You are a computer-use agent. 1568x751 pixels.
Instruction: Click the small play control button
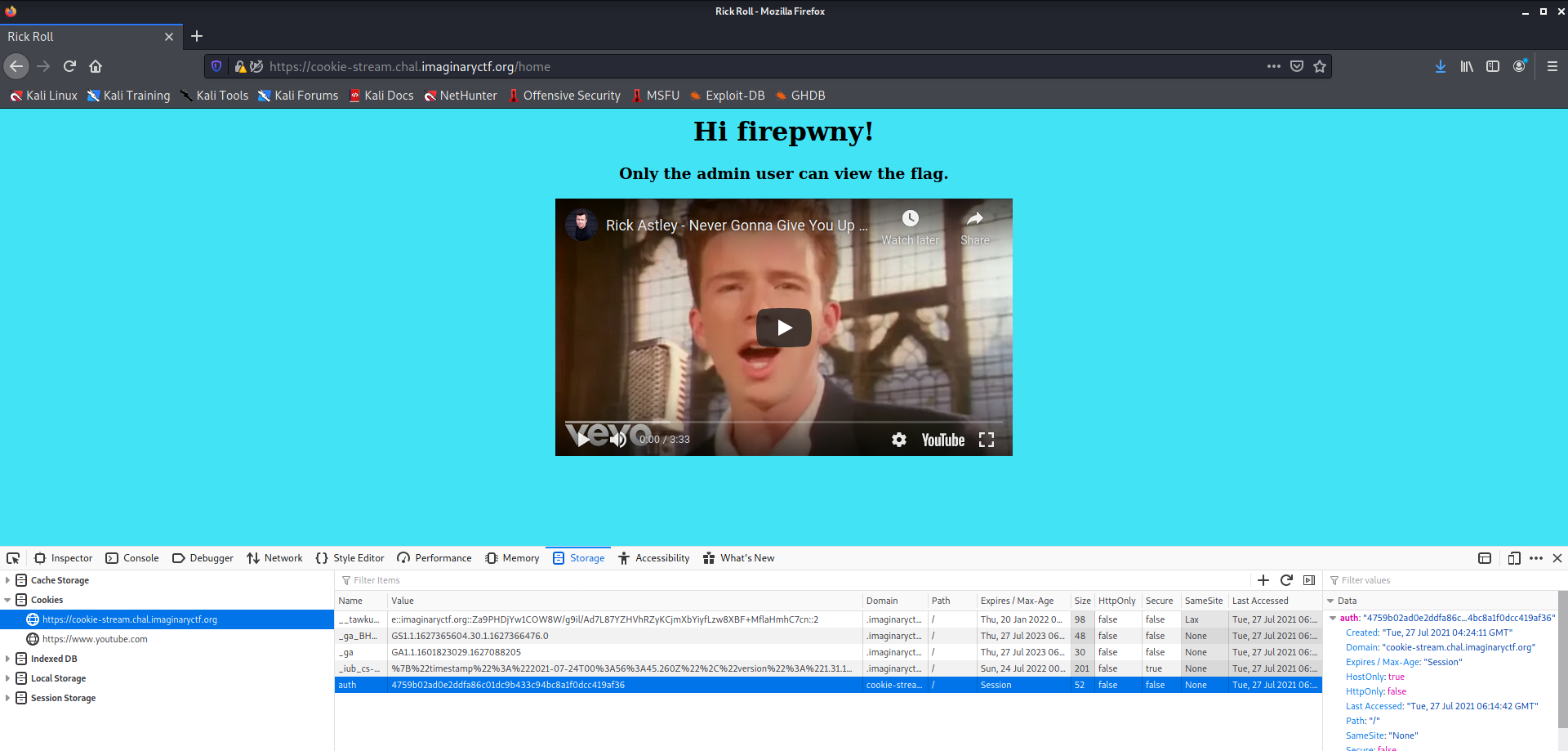583,440
